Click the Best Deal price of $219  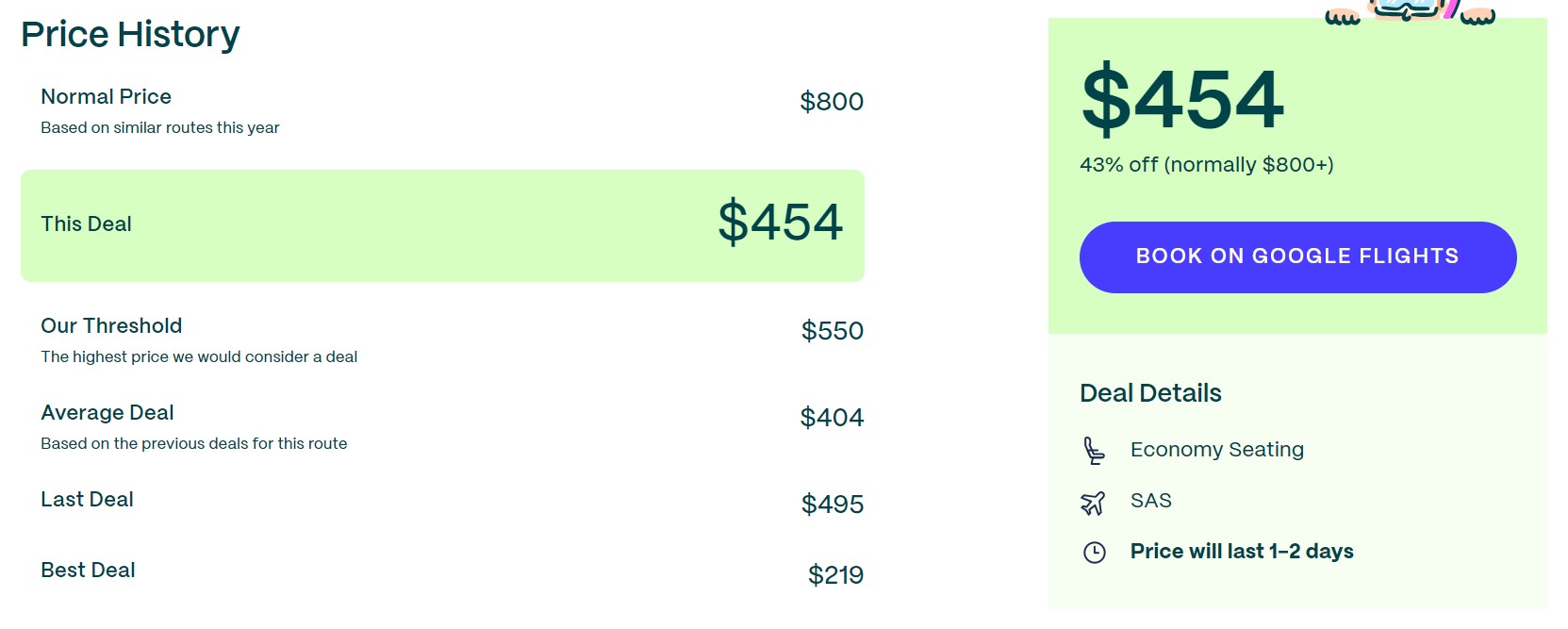point(835,572)
